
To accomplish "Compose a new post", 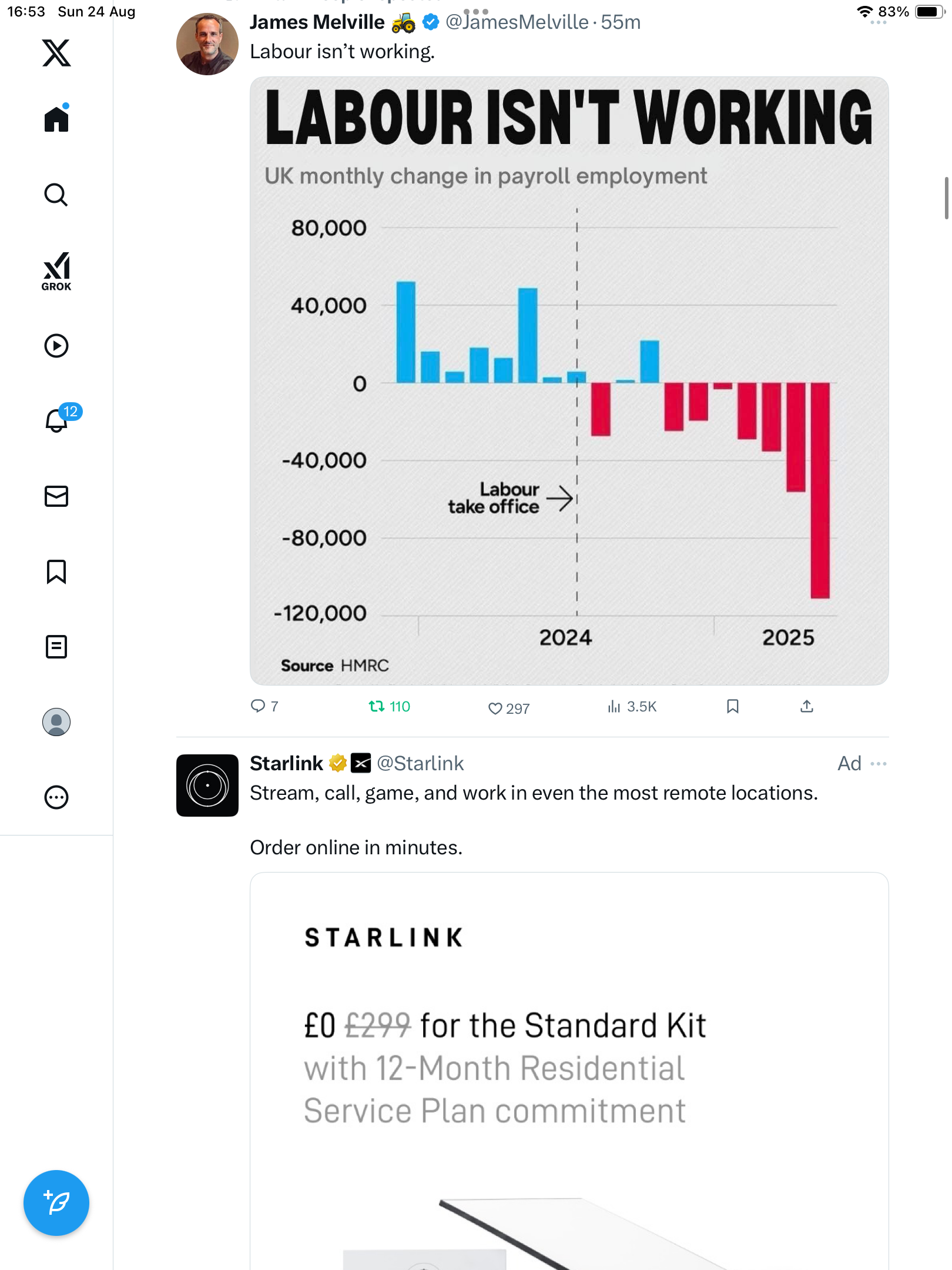I will click(x=56, y=1203).
